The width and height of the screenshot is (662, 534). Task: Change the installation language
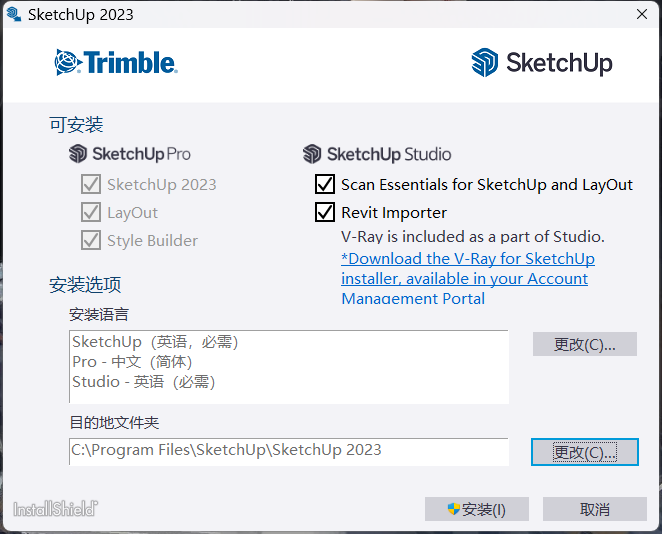pyautogui.click(x=584, y=344)
